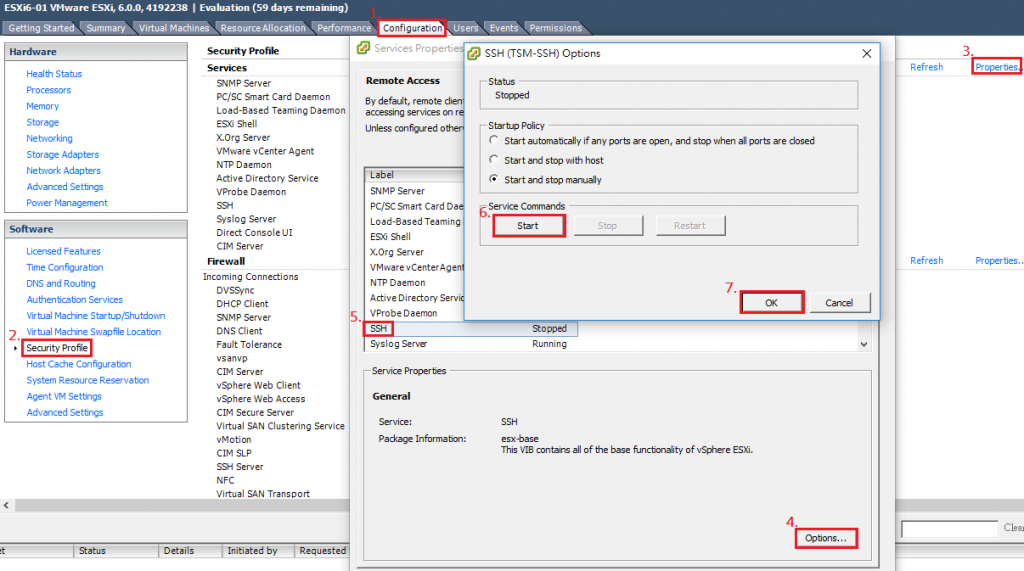Open Firewall Properties link
This screenshot has height=571, width=1024.
click(x=998, y=261)
